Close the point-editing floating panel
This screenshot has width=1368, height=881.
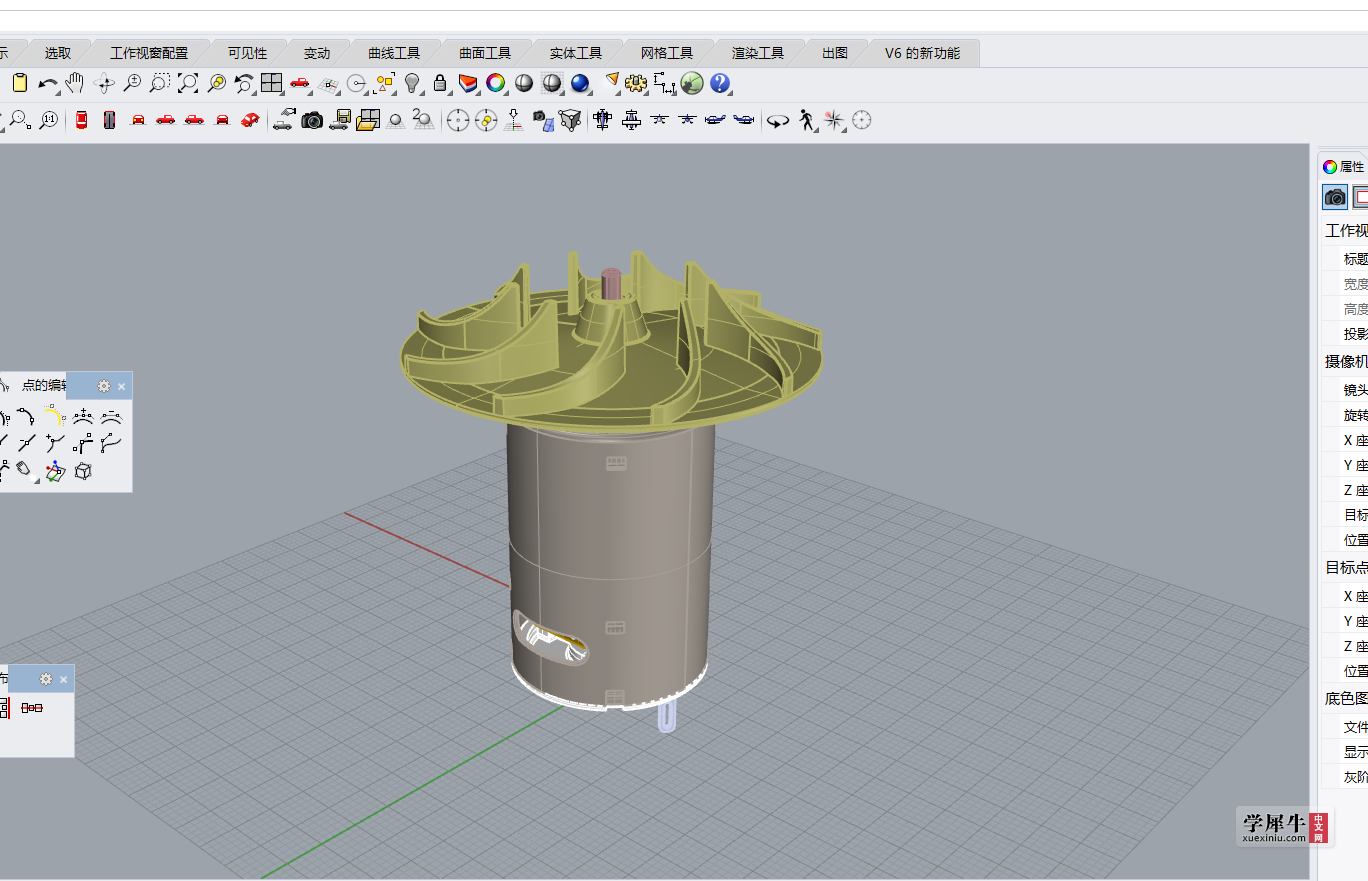point(122,386)
